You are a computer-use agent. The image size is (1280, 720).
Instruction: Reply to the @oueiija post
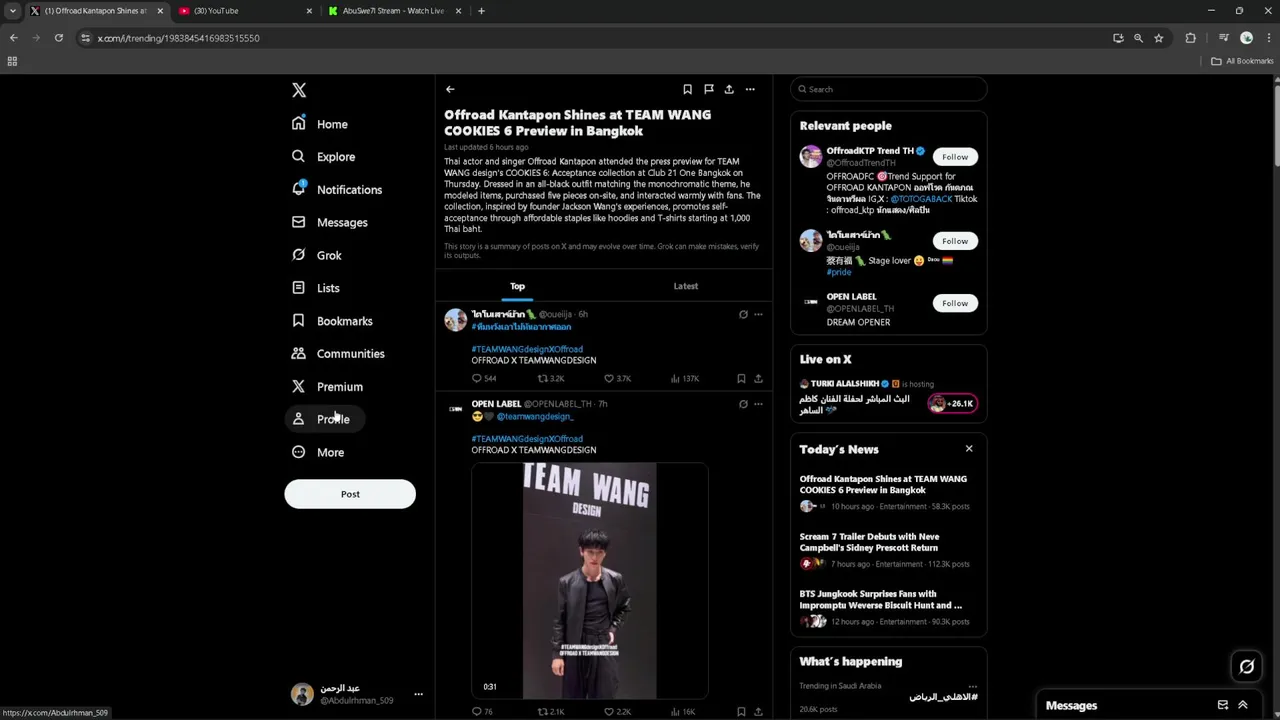484,379
